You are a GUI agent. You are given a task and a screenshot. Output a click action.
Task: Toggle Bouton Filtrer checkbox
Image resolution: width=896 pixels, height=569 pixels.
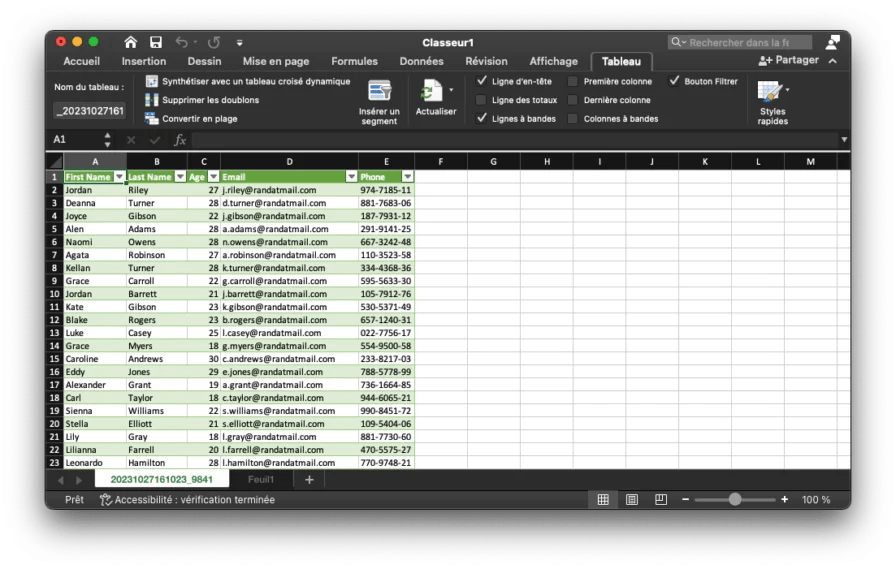(x=674, y=81)
